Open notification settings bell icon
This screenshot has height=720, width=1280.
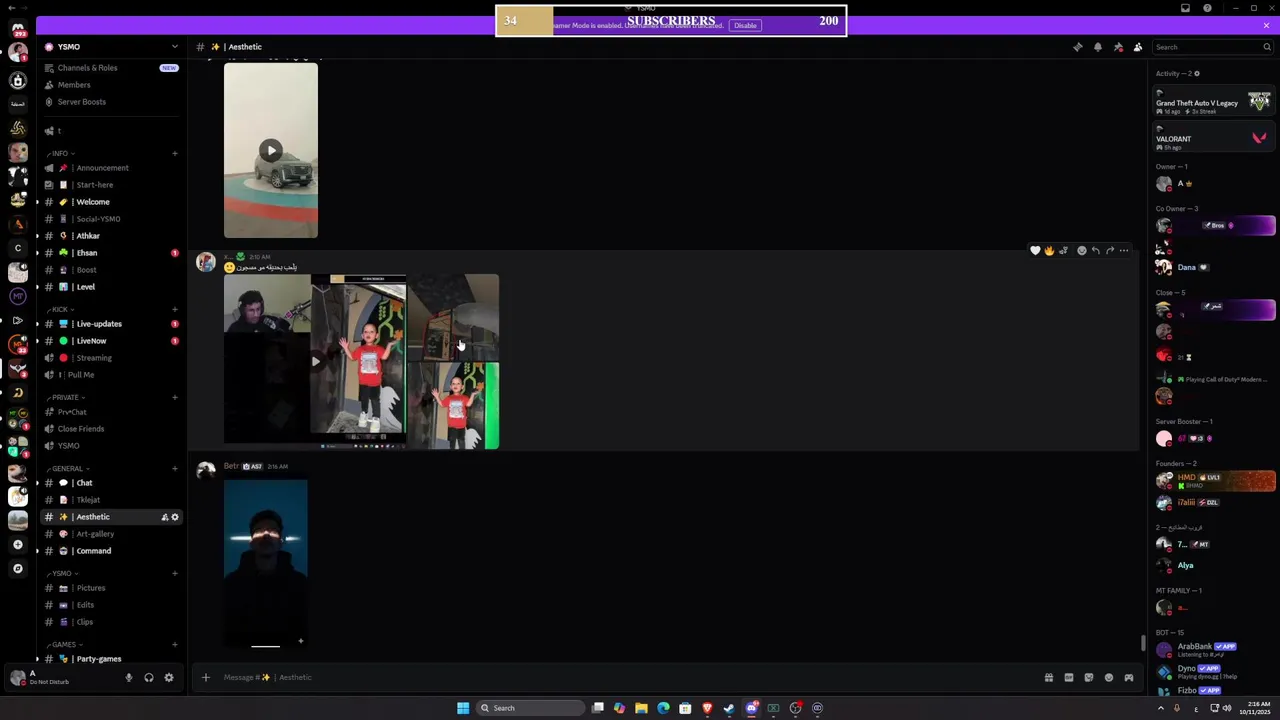click(1097, 47)
